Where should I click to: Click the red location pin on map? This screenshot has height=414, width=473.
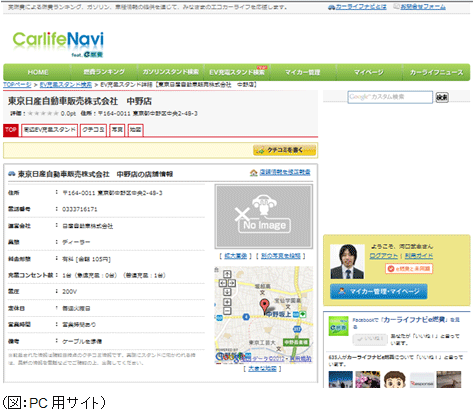click(x=264, y=307)
